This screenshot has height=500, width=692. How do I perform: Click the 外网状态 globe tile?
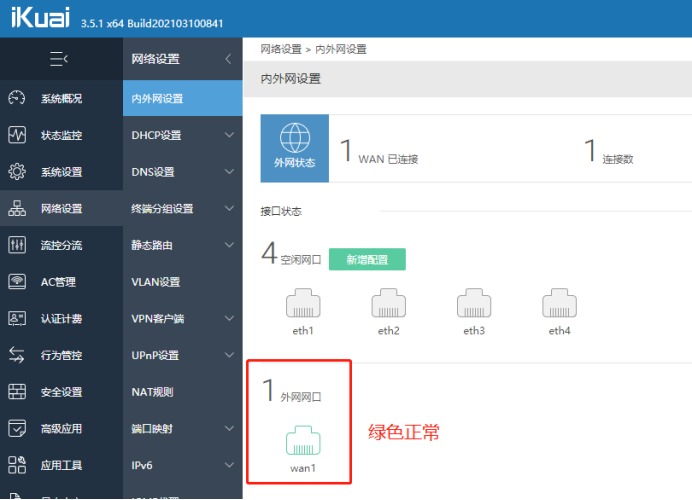click(294, 148)
